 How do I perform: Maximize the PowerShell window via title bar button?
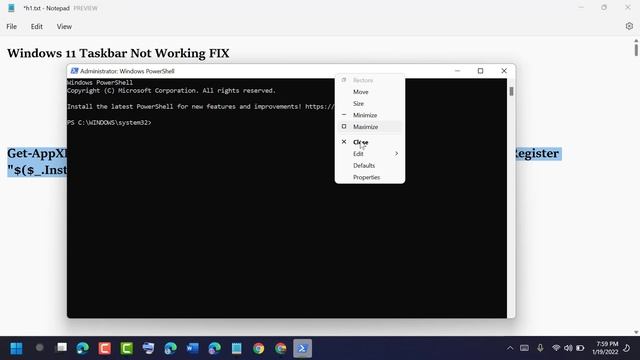[x=480, y=71]
